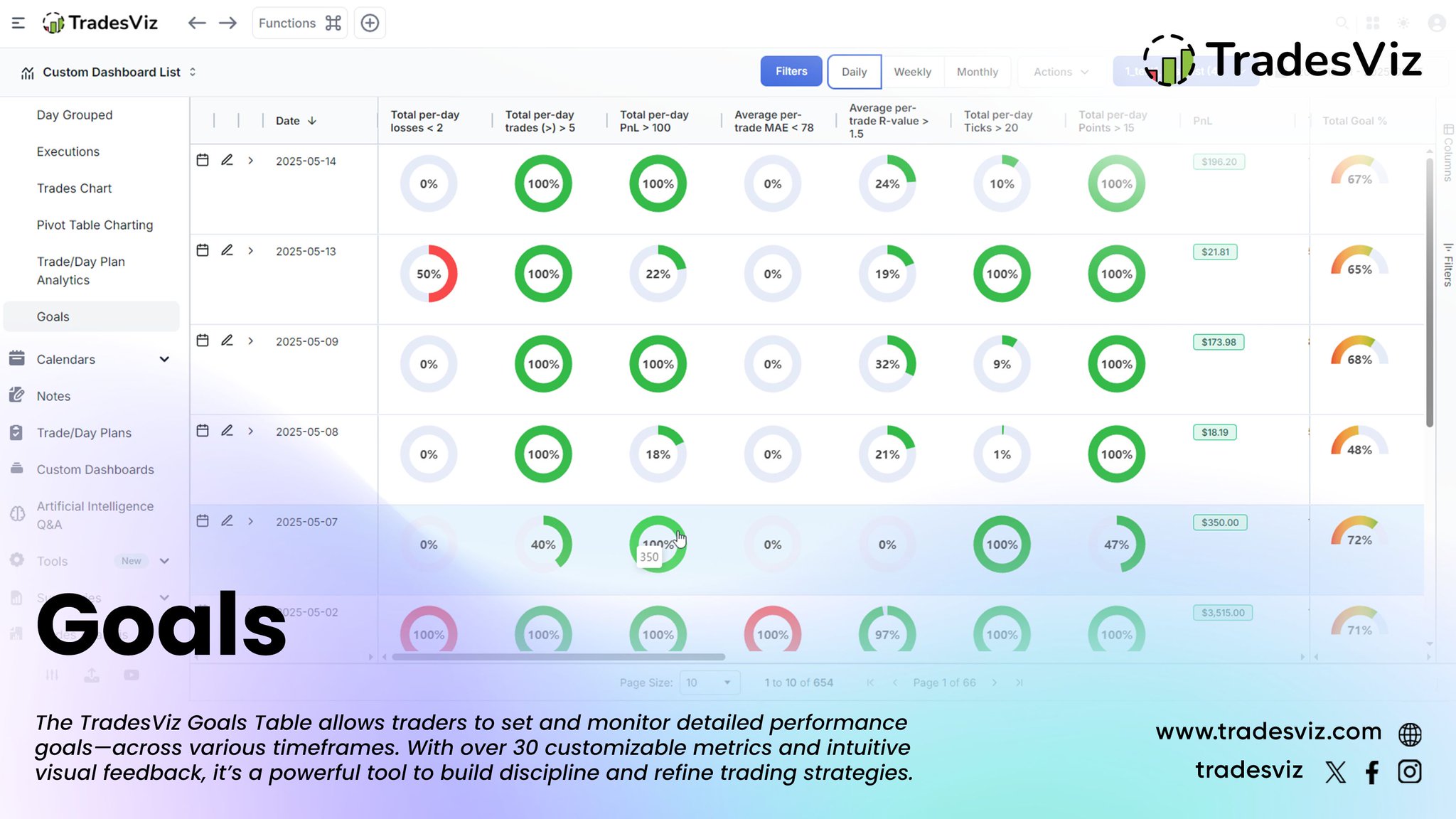This screenshot has width=1456, height=819.
Task: Click the hamburger menu icon
Action: tap(18, 23)
